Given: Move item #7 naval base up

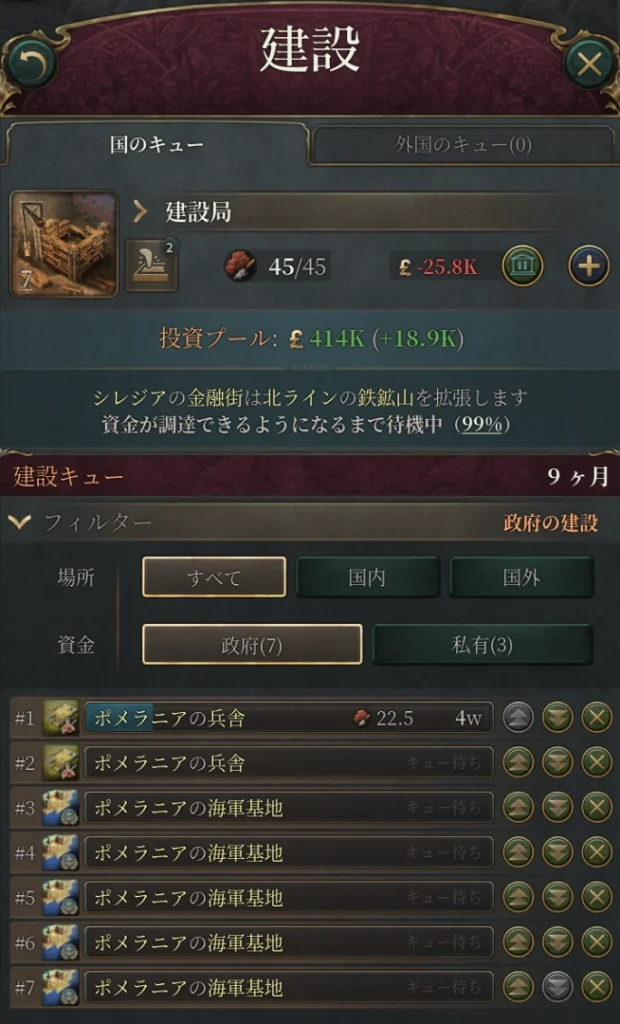Looking at the screenshot, I should pyautogui.click(x=518, y=987).
